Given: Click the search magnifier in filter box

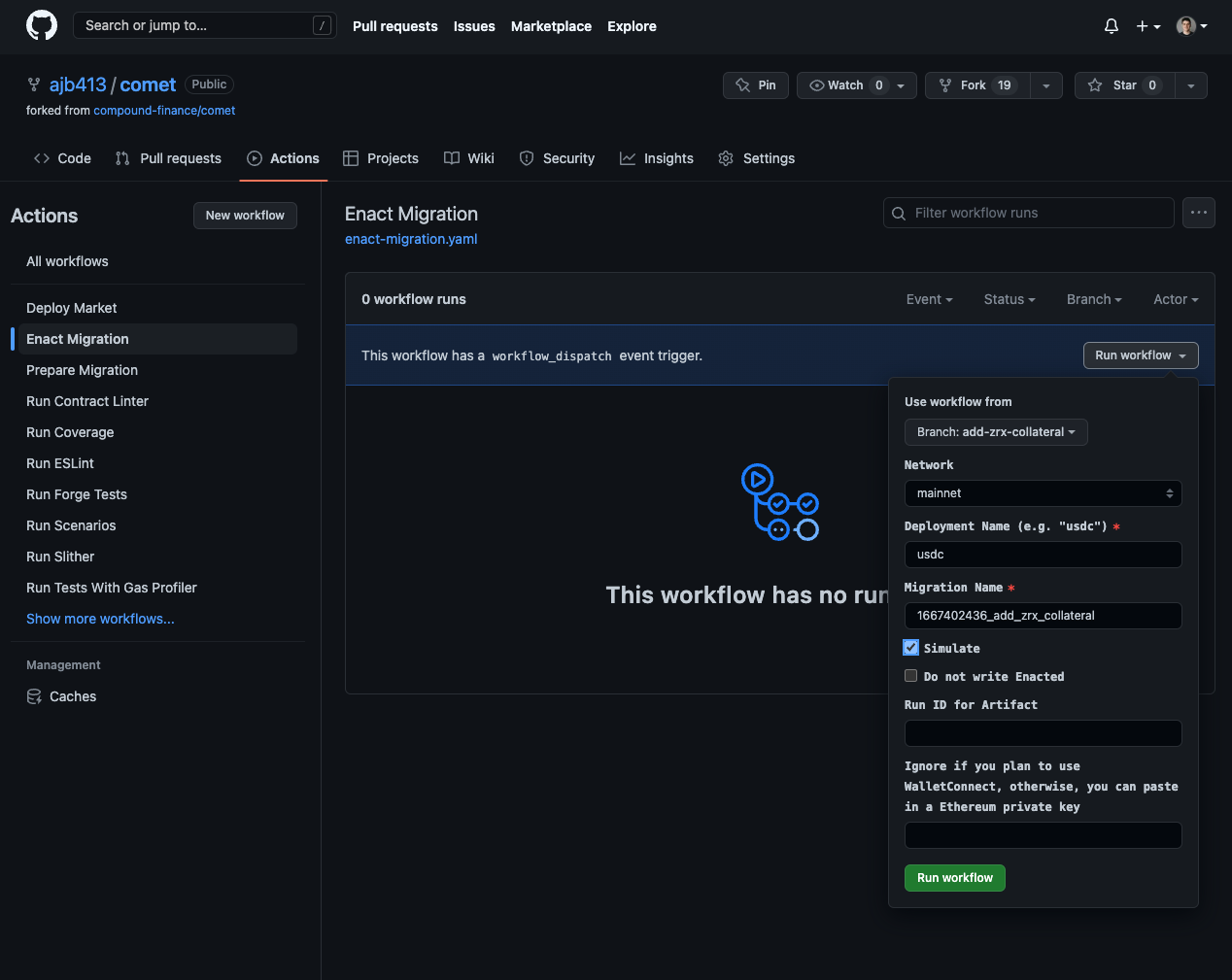Looking at the screenshot, I should coord(899,214).
